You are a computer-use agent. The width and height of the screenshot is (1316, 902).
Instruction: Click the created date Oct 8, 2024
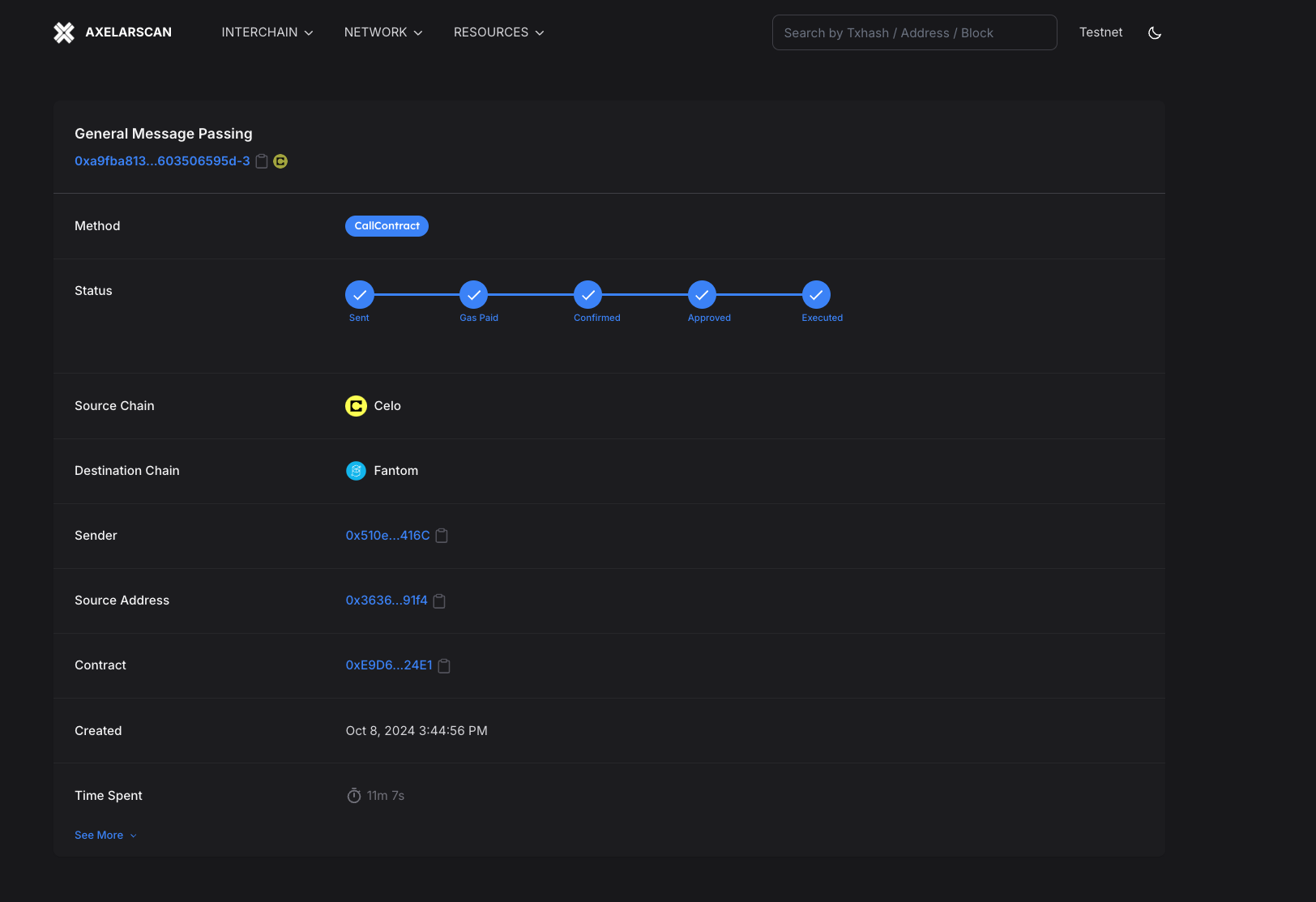[x=417, y=731]
